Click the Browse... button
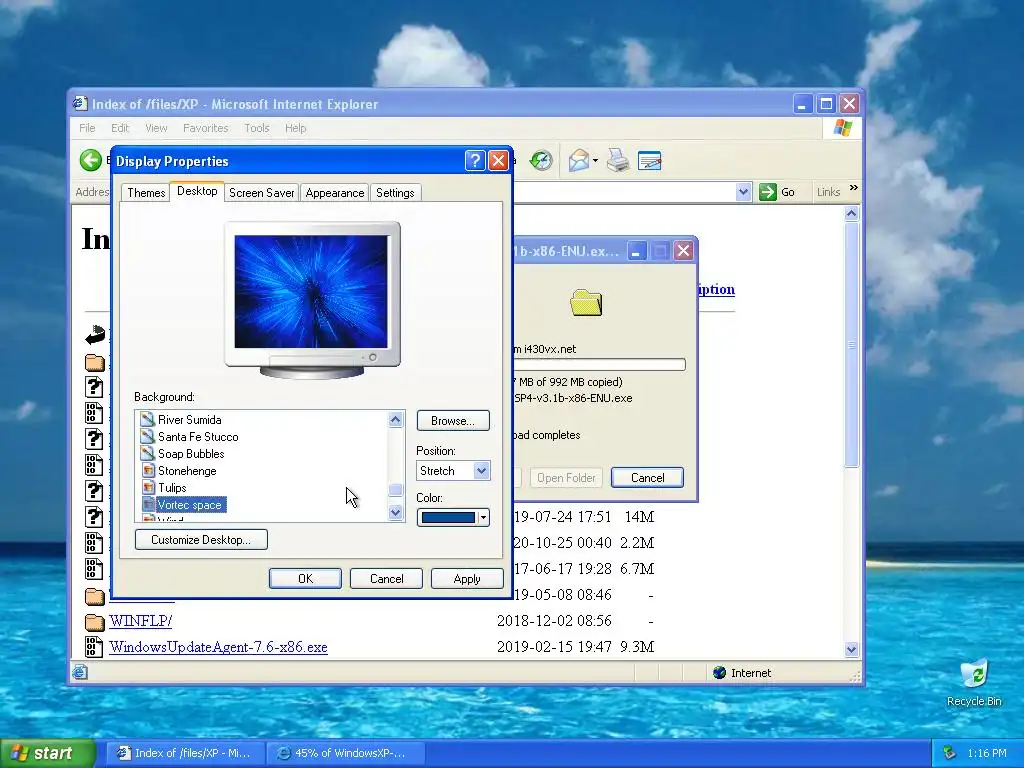Image resolution: width=1024 pixels, height=768 pixels. pyautogui.click(x=453, y=421)
